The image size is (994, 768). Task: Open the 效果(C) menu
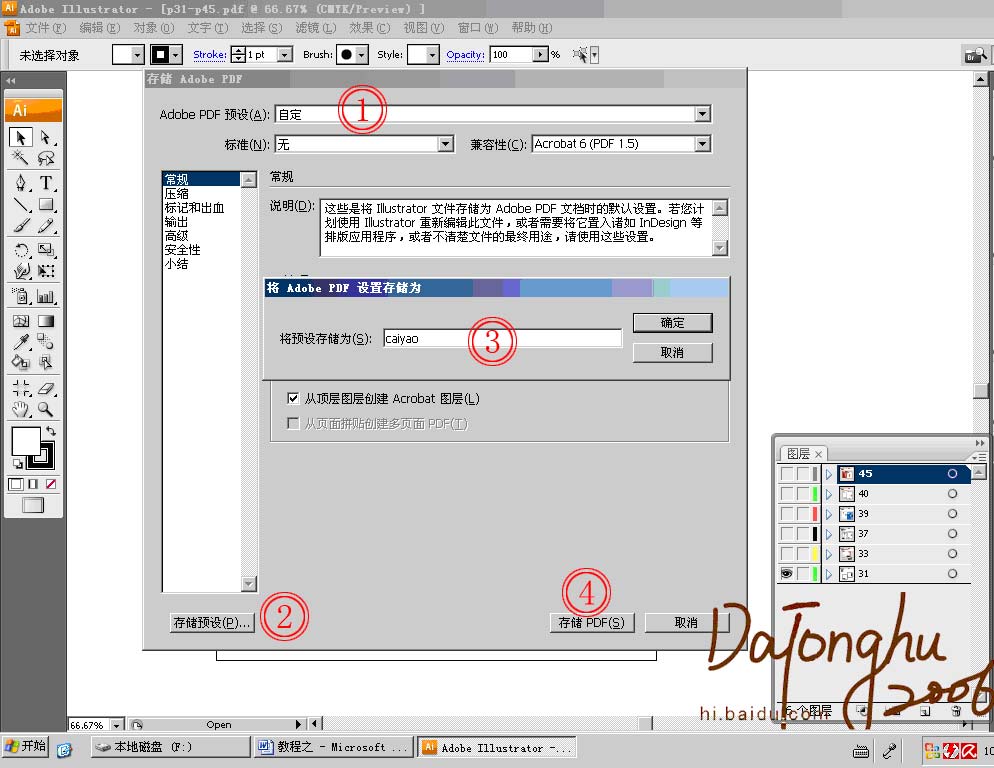point(370,28)
